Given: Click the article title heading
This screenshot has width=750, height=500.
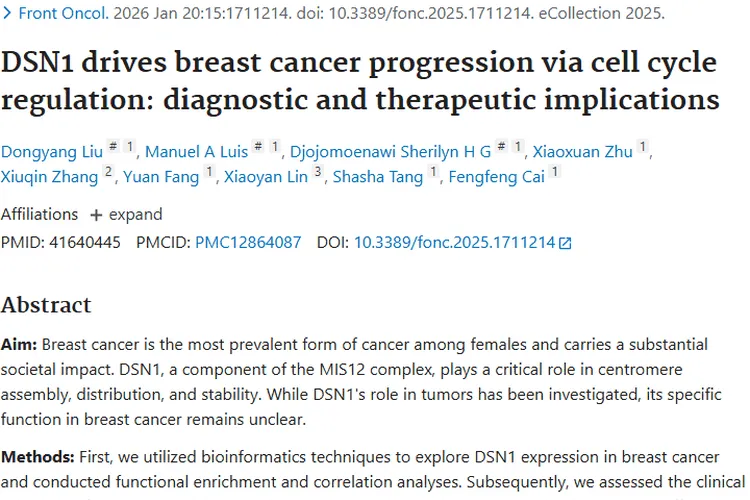Looking at the screenshot, I should click(360, 81).
